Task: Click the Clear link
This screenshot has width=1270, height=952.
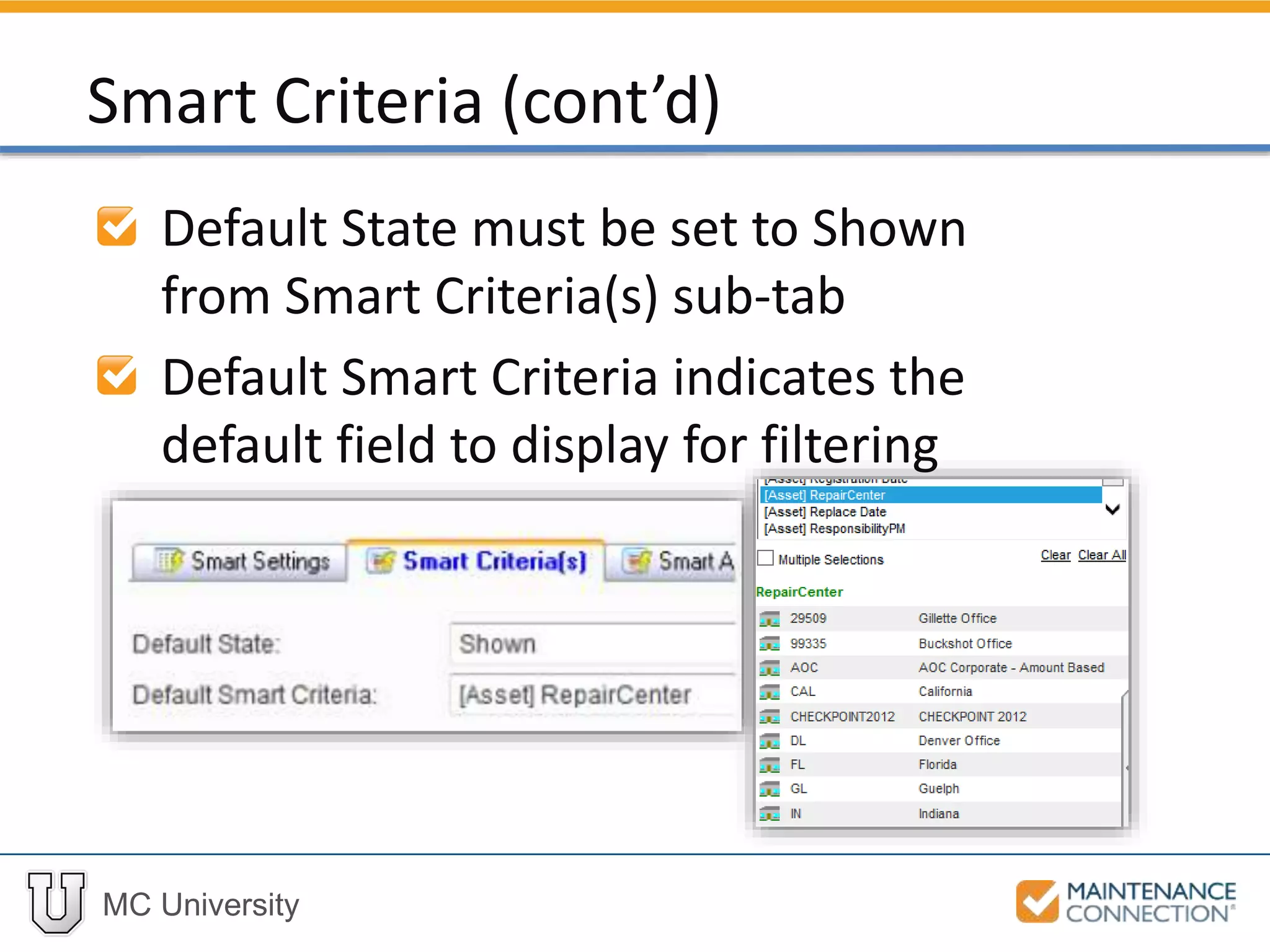Action: tap(1055, 555)
